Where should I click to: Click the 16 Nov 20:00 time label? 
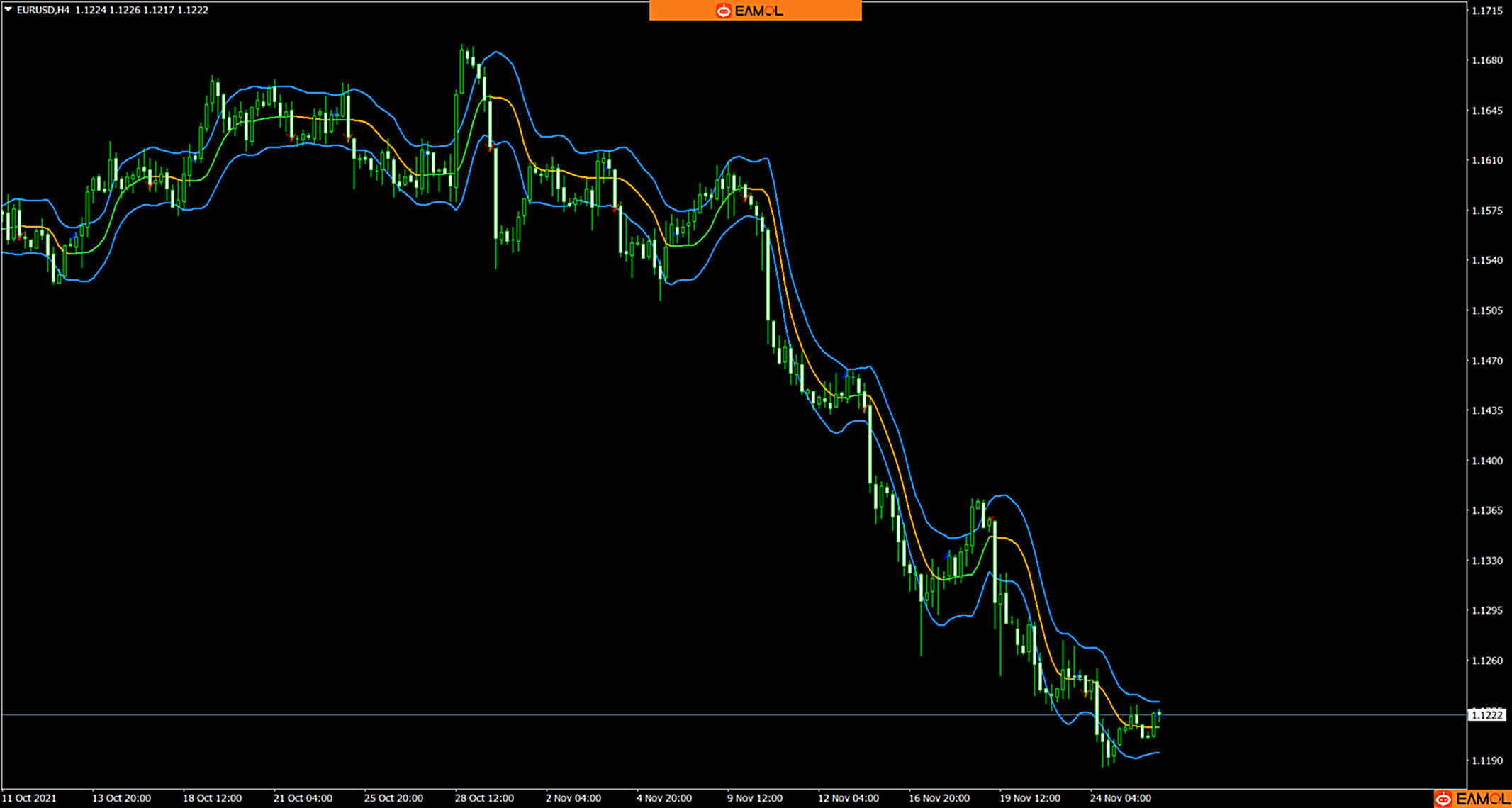[x=939, y=798]
